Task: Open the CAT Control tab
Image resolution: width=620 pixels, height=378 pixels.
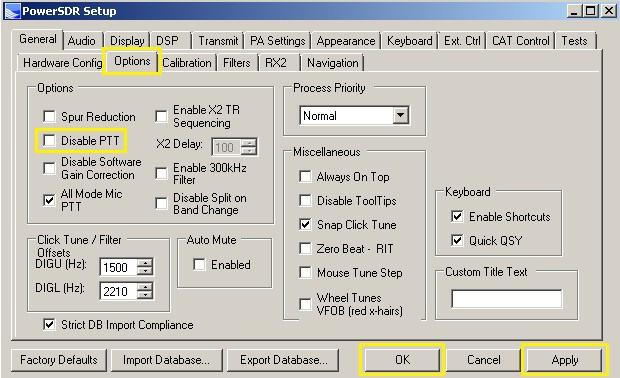Action: pyautogui.click(x=520, y=41)
